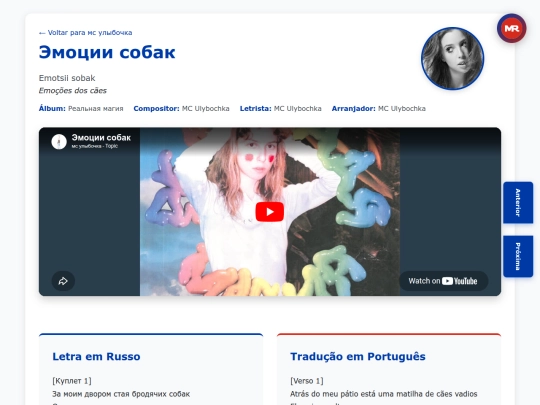Click the video title Эмоции собак in player

101,138
